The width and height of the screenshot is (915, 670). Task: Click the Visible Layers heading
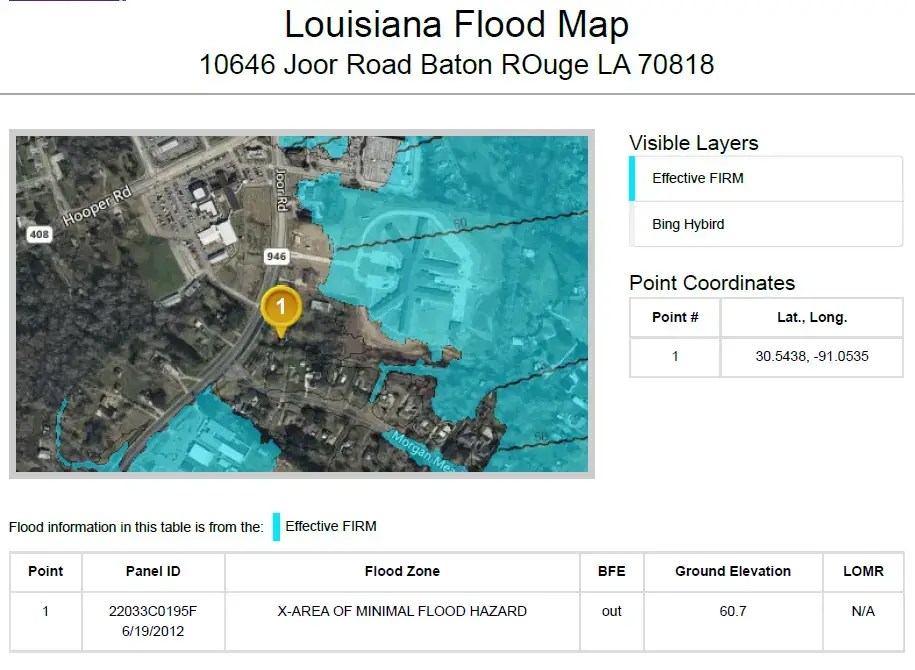pos(693,142)
